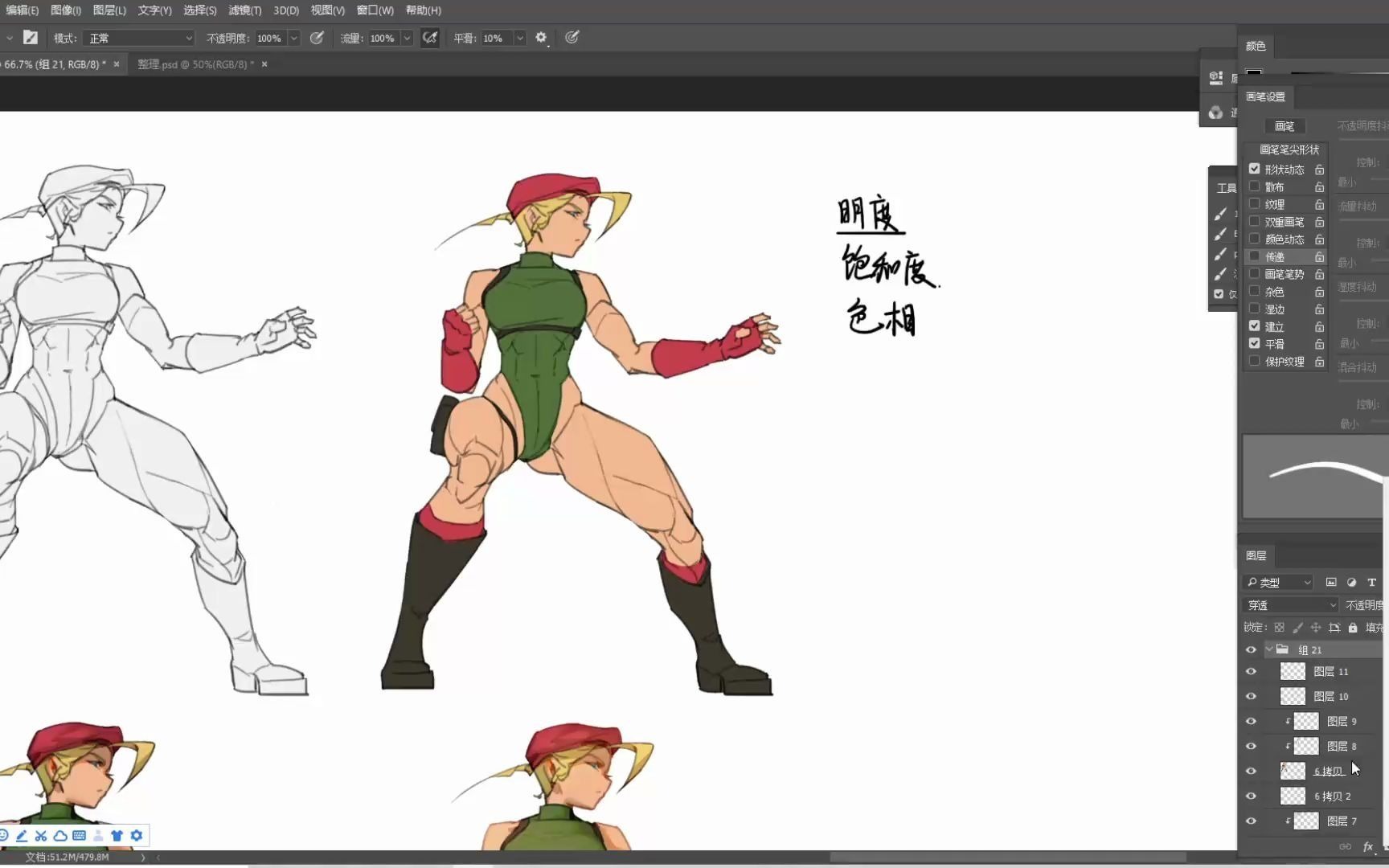
Task: Click pencil icon in bottom-left floating toolbar
Action: point(22,836)
